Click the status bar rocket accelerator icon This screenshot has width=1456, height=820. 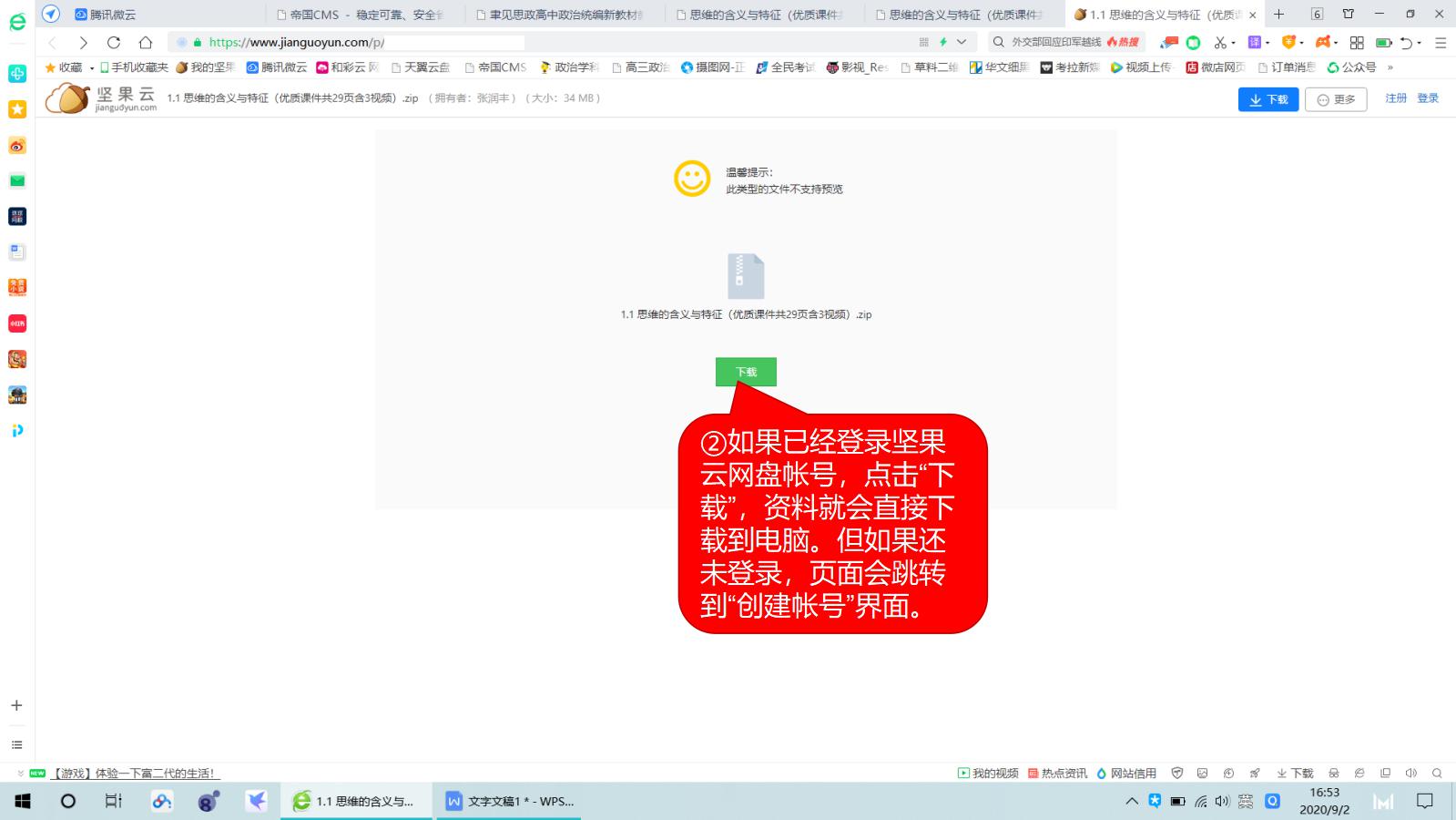coord(1255,773)
